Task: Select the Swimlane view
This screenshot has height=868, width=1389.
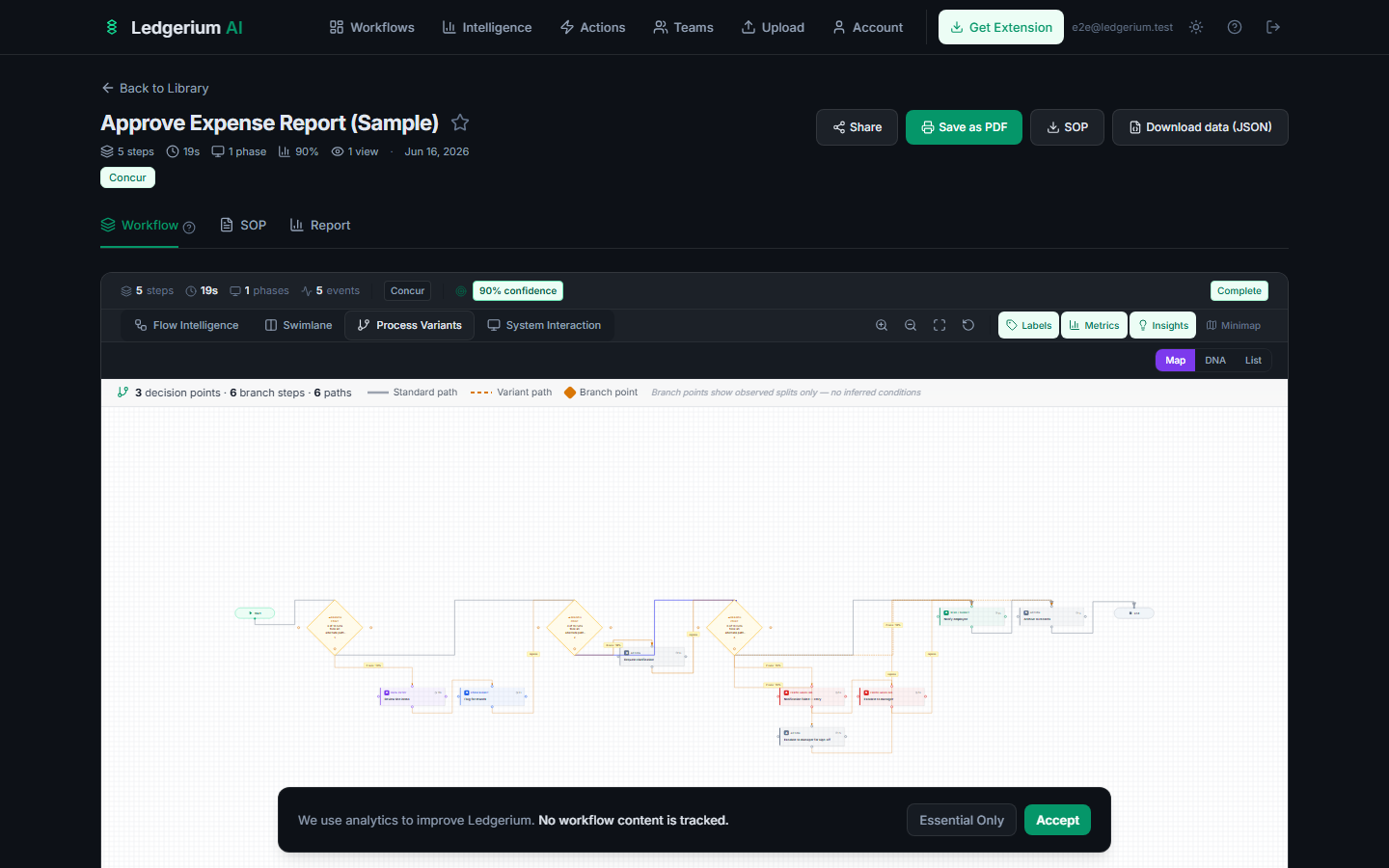Action: 298,325
